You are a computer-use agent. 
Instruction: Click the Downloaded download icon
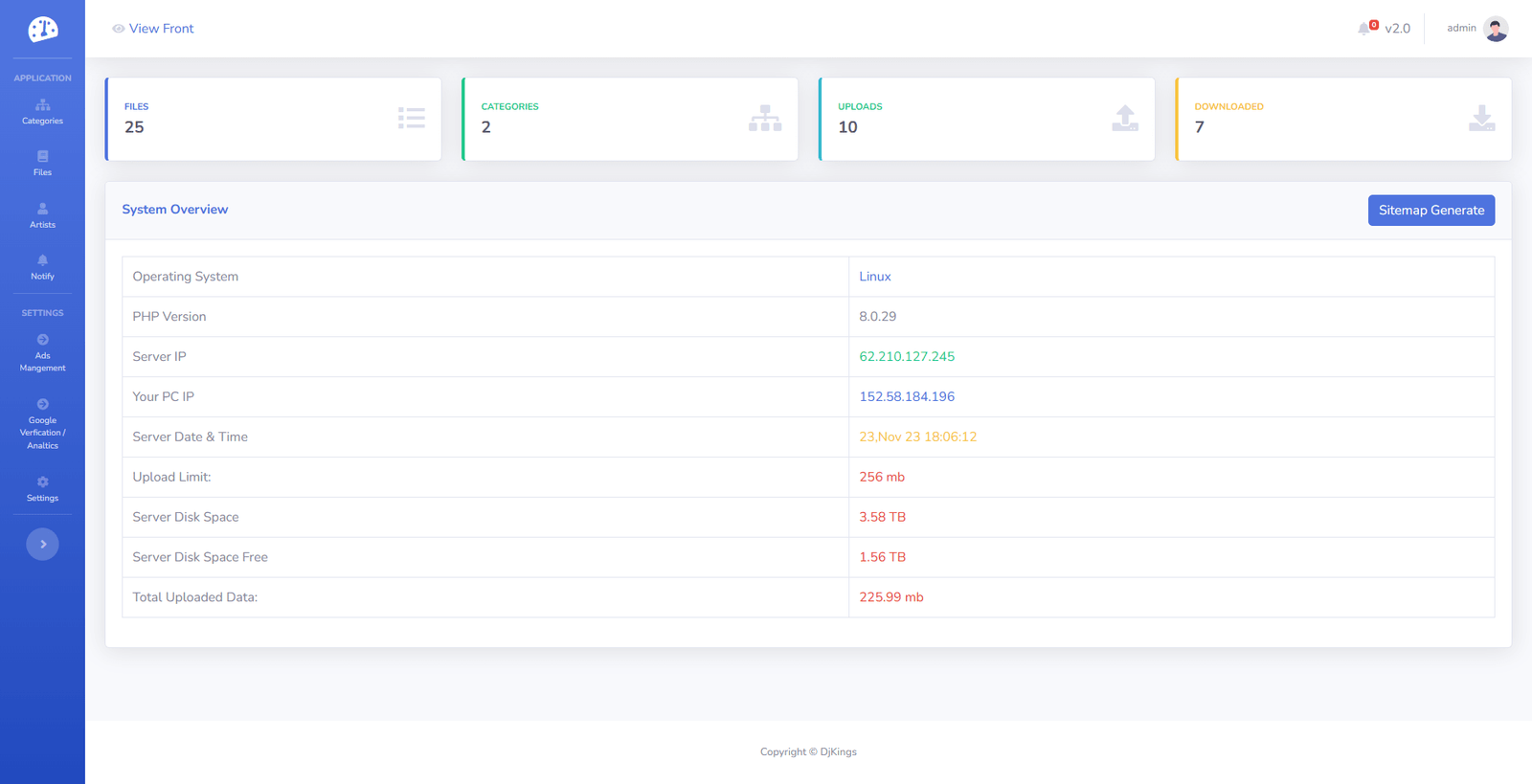[1481, 119]
